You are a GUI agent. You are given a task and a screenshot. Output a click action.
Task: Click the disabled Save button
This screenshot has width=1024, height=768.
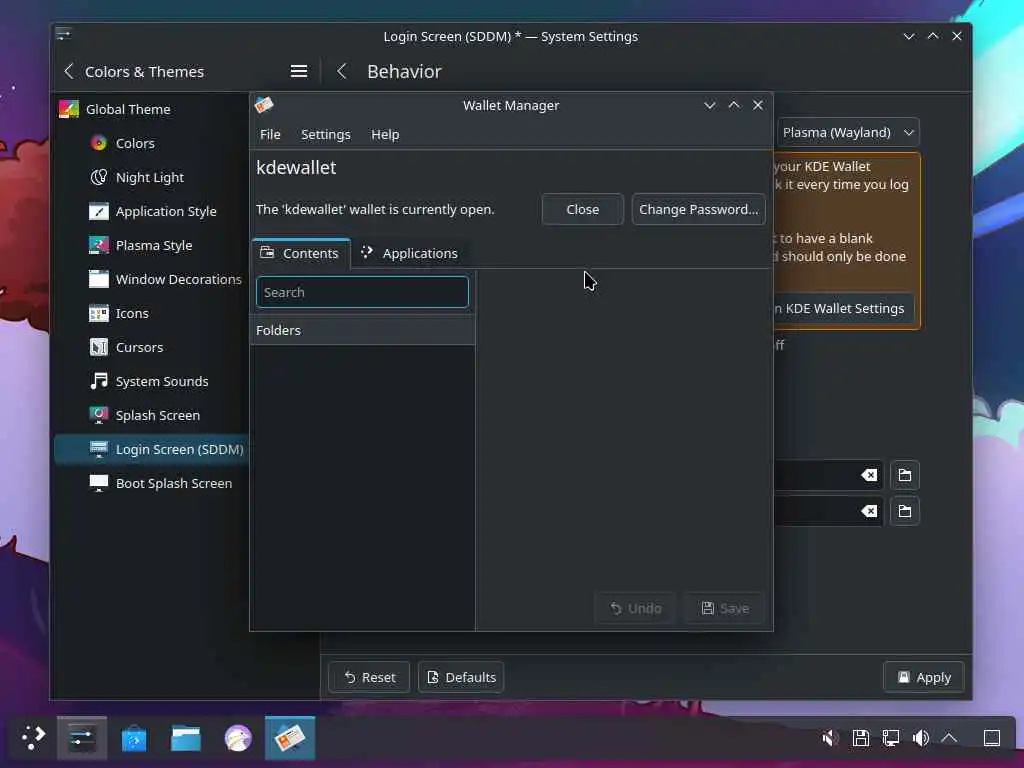click(725, 609)
